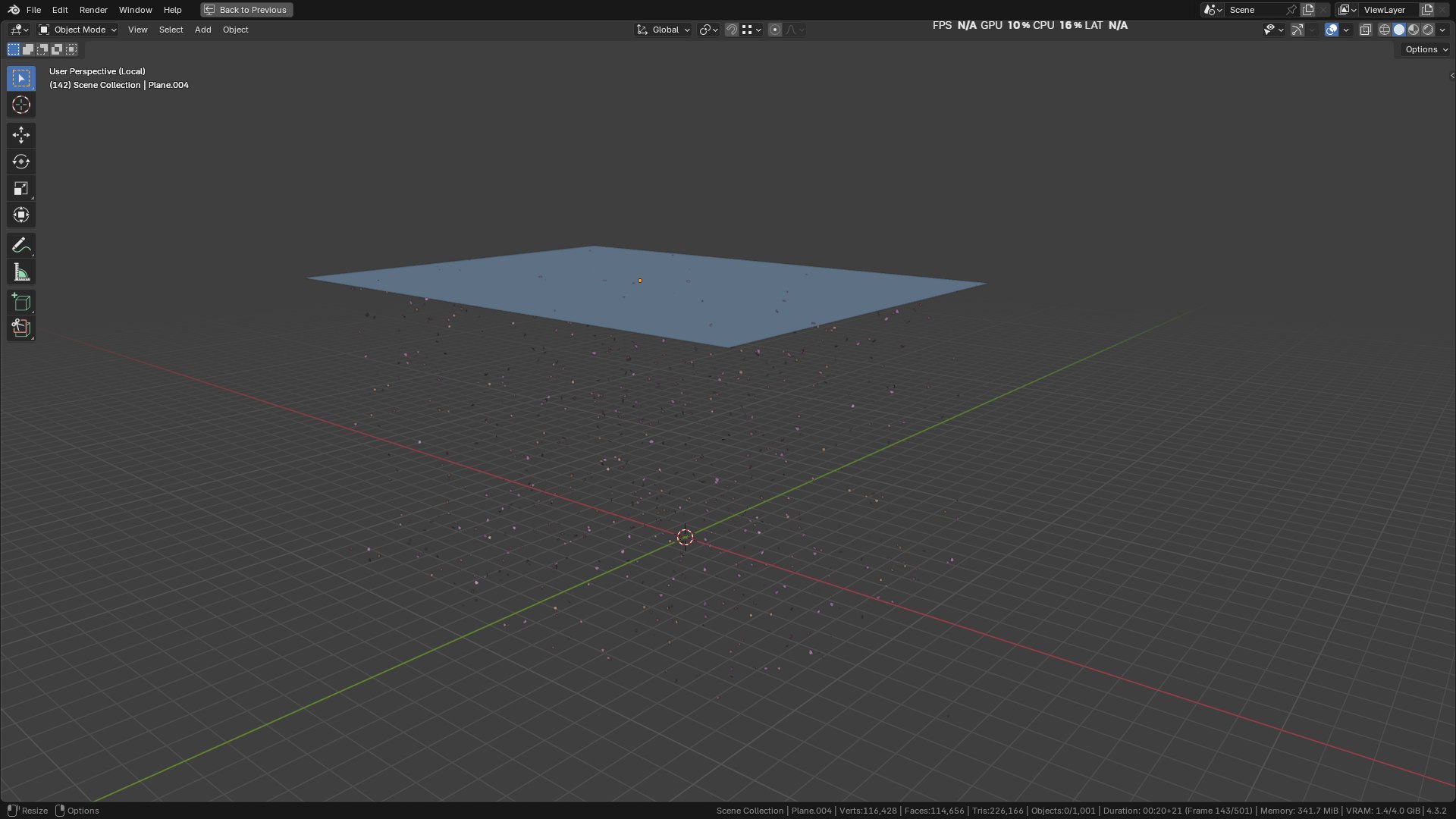The width and height of the screenshot is (1456, 819).
Task: Toggle viewport overlays
Action: click(1332, 30)
